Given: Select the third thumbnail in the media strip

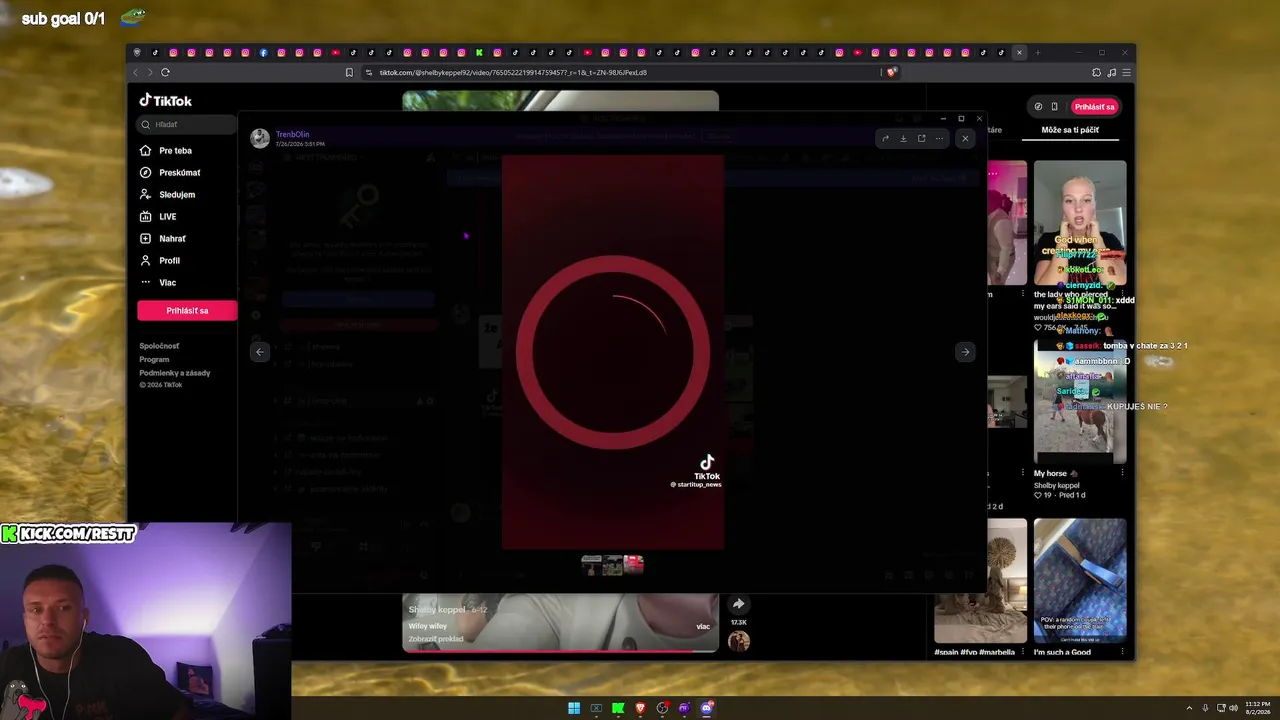Looking at the screenshot, I should [x=634, y=565].
